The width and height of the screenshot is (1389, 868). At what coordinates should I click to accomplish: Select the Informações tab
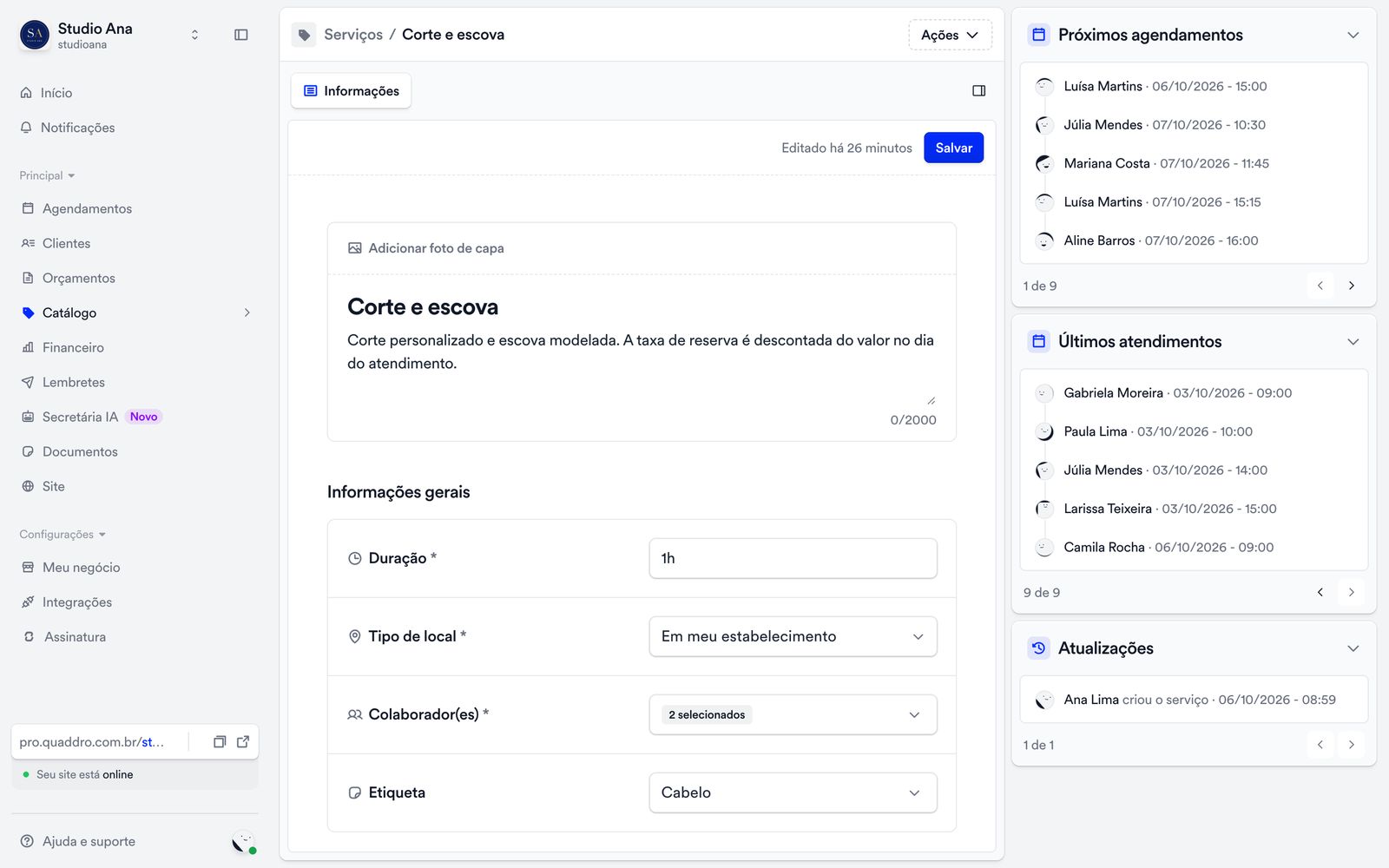coord(351,91)
